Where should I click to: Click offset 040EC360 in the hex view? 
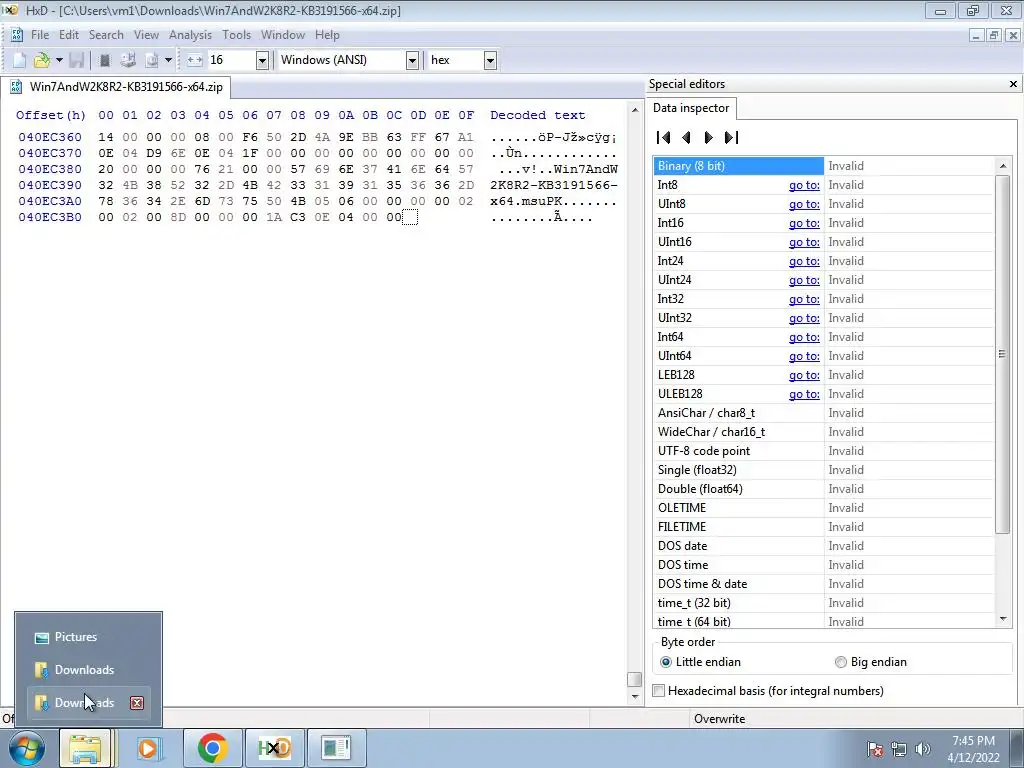click(x=50, y=137)
